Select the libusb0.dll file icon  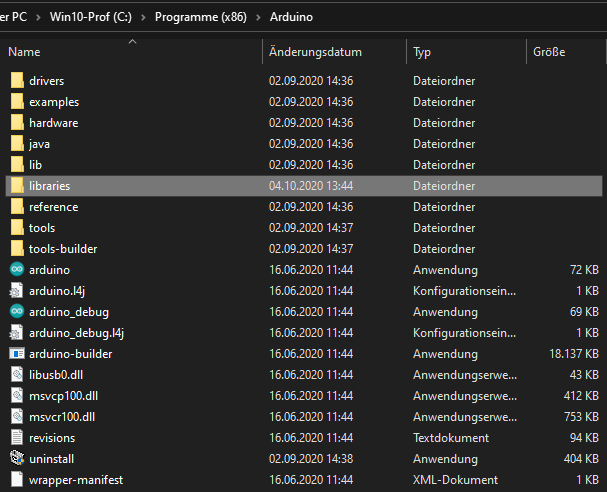point(16,375)
